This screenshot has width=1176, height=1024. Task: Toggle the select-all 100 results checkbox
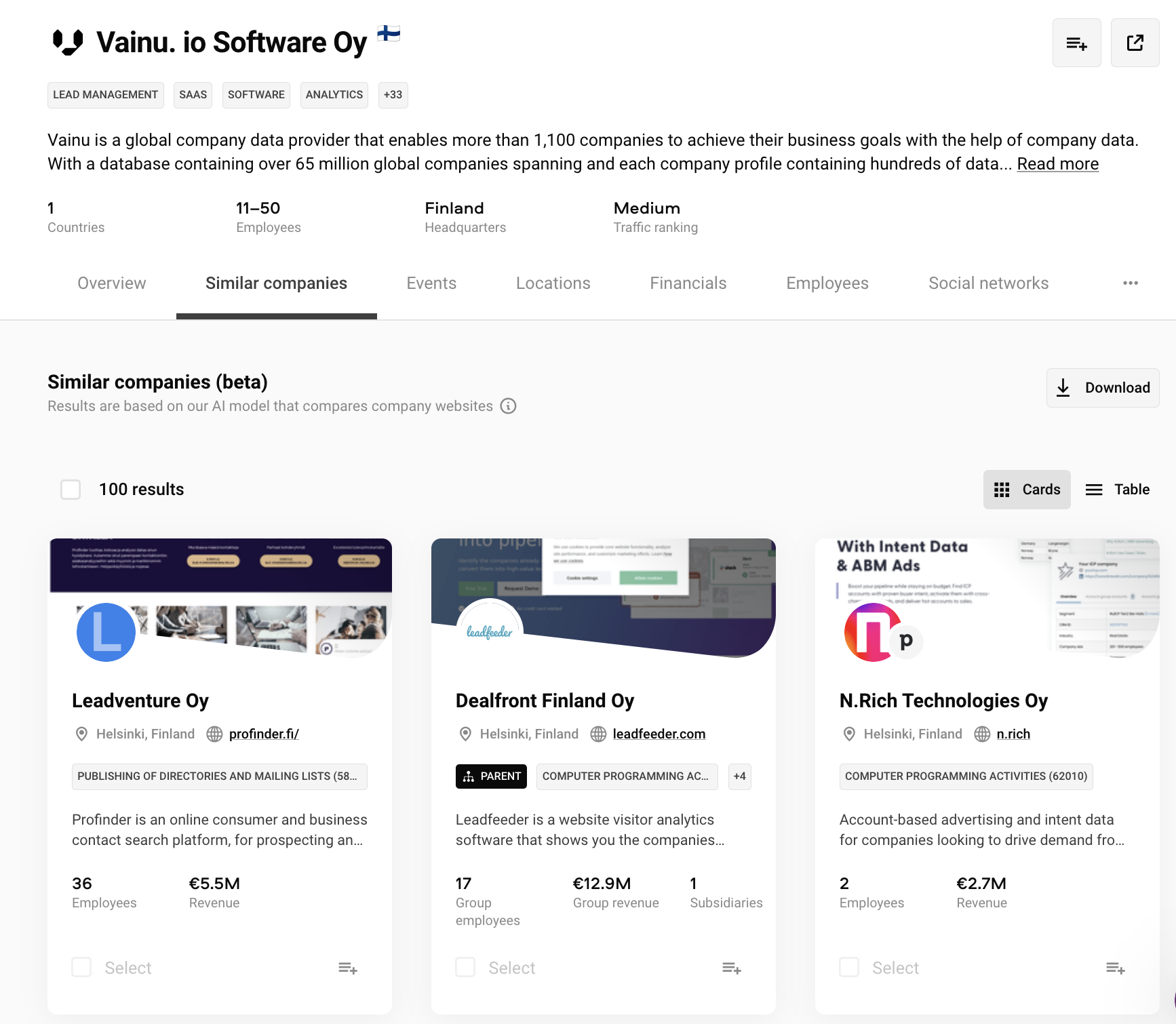71,490
